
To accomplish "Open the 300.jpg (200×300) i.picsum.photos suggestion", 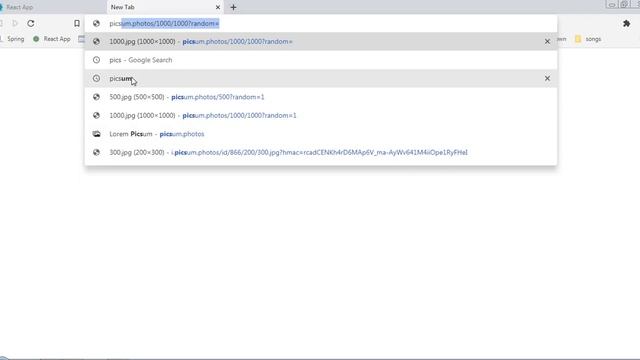I will pyautogui.click(x=321, y=152).
